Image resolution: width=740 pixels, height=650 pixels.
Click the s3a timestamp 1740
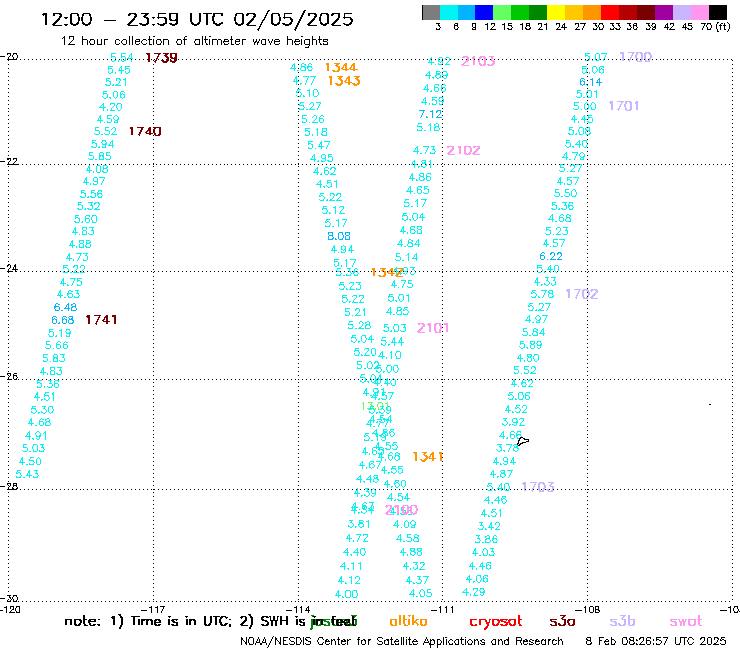[145, 131]
